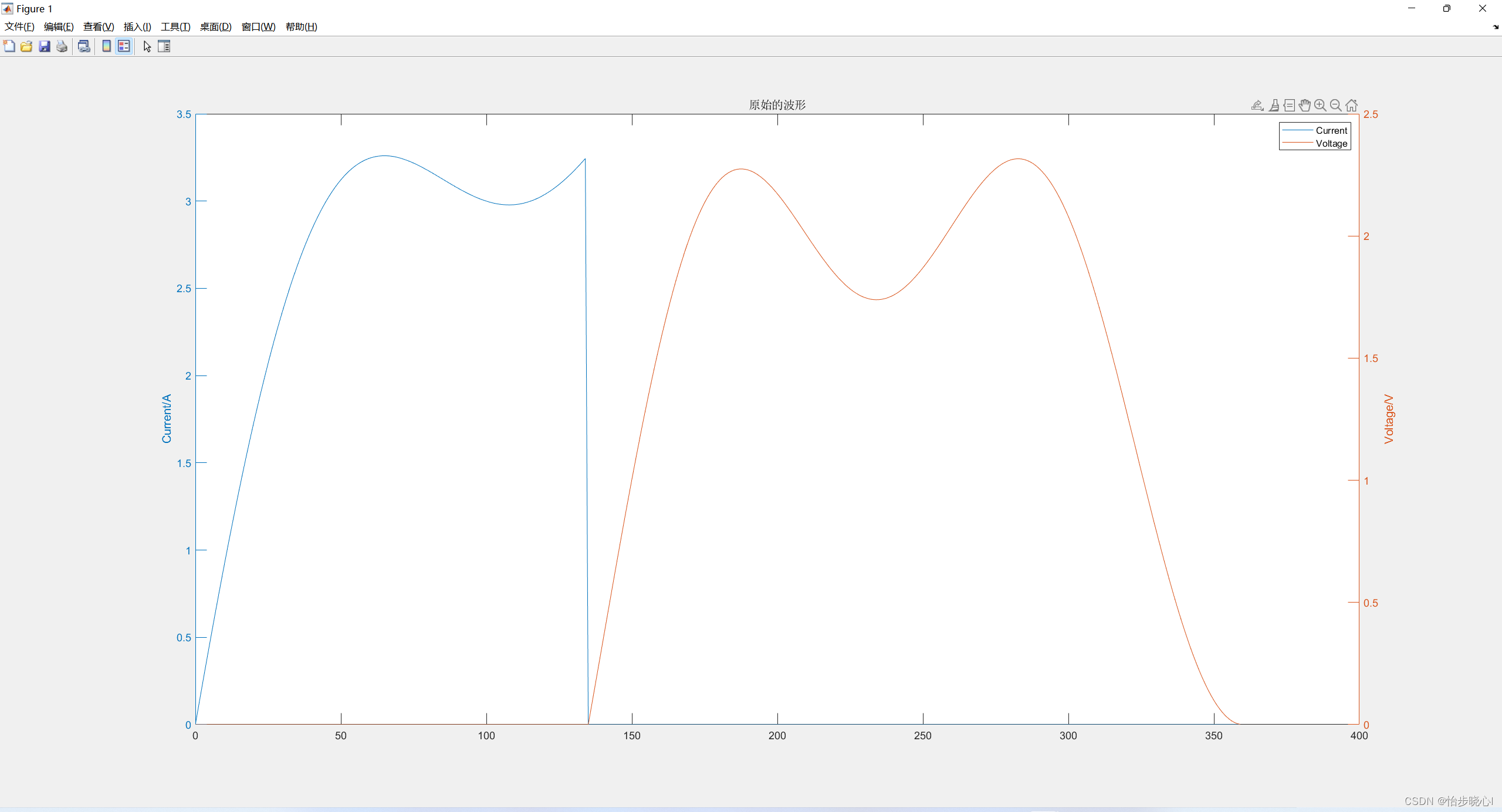The image size is (1502, 812).
Task: Open the 插入(I) menu
Action: [x=137, y=26]
